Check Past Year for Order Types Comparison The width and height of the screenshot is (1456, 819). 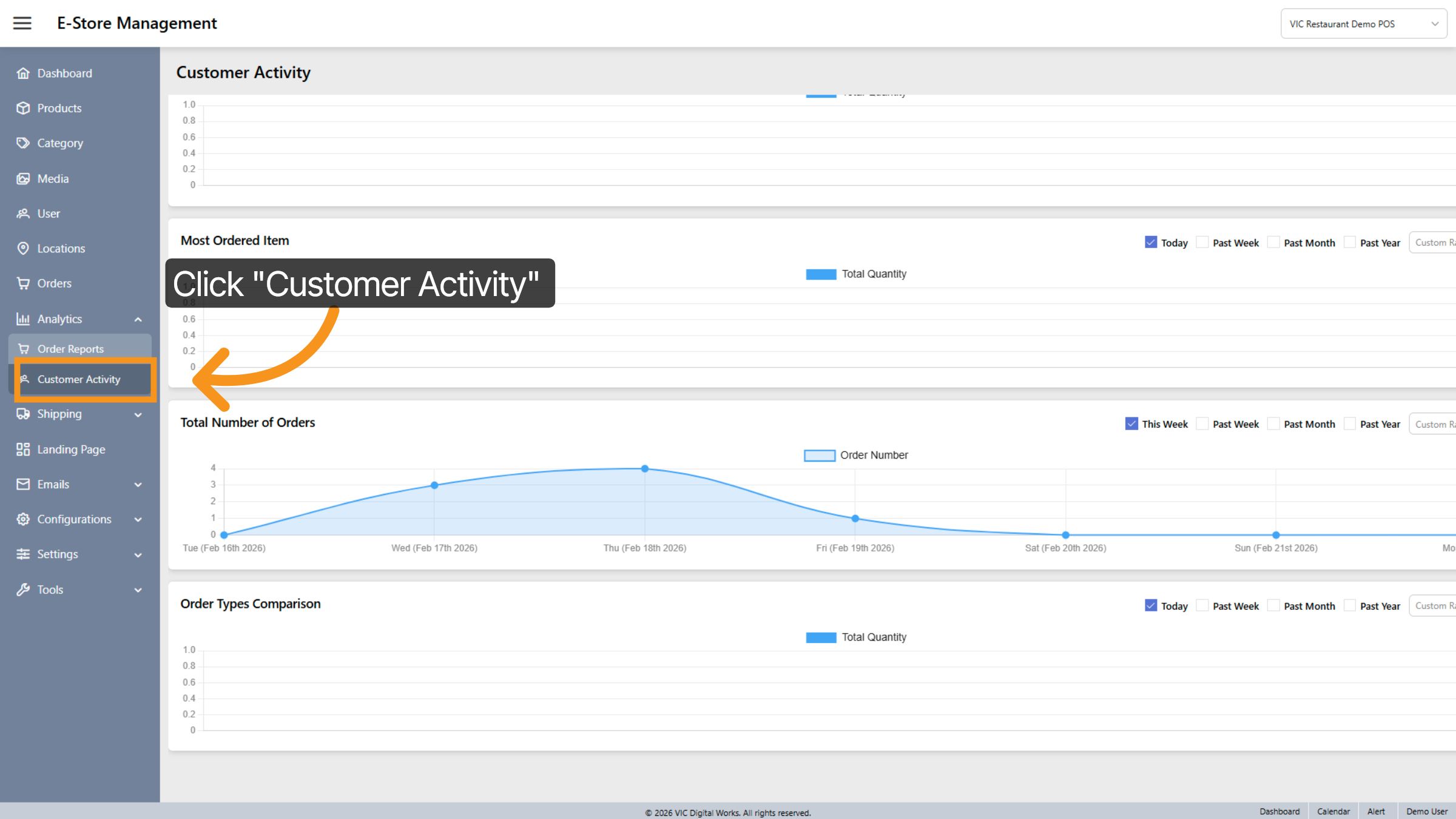click(x=1349, y=605)
